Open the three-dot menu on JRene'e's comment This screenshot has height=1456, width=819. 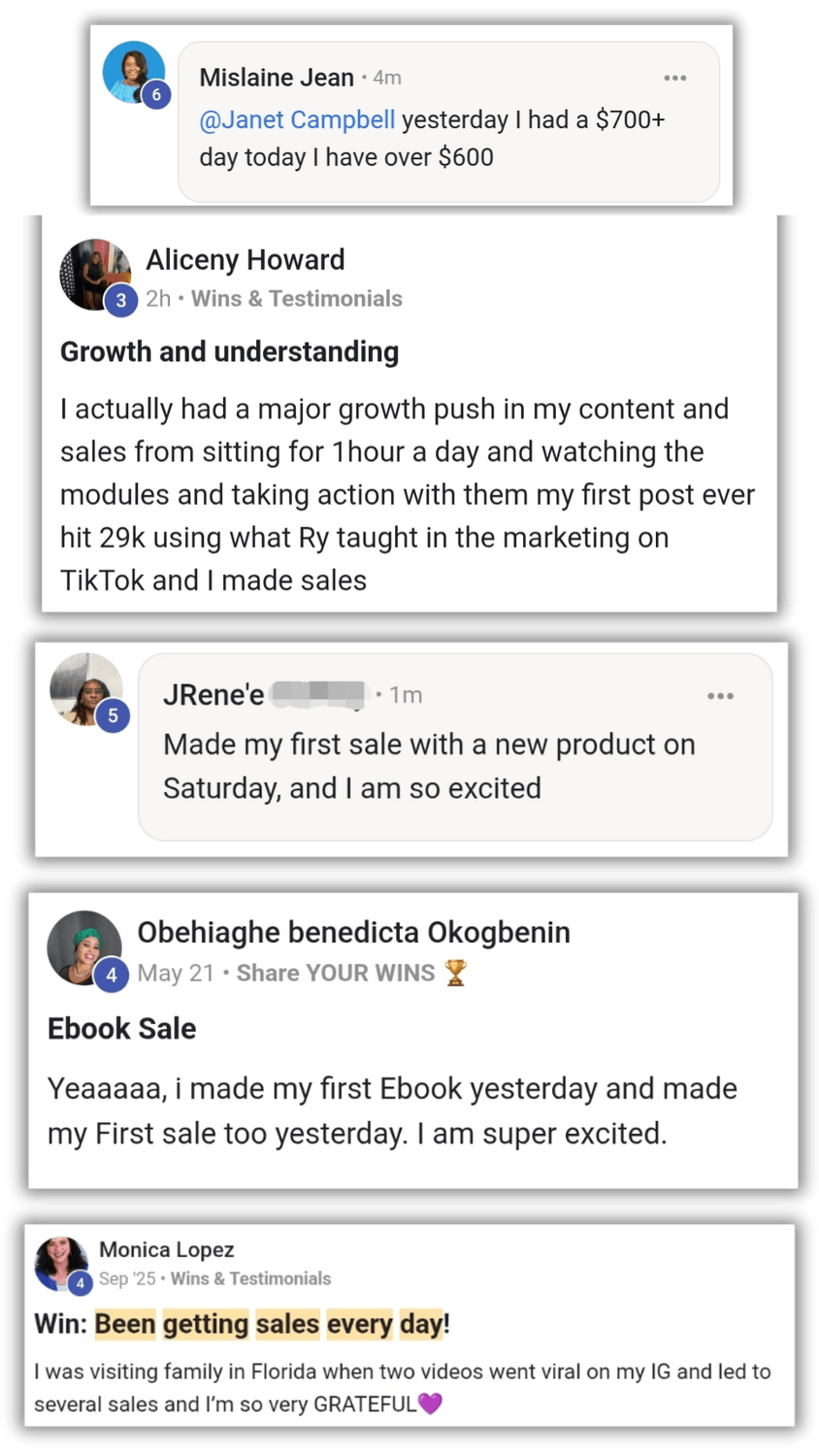(x=720, y=696)
